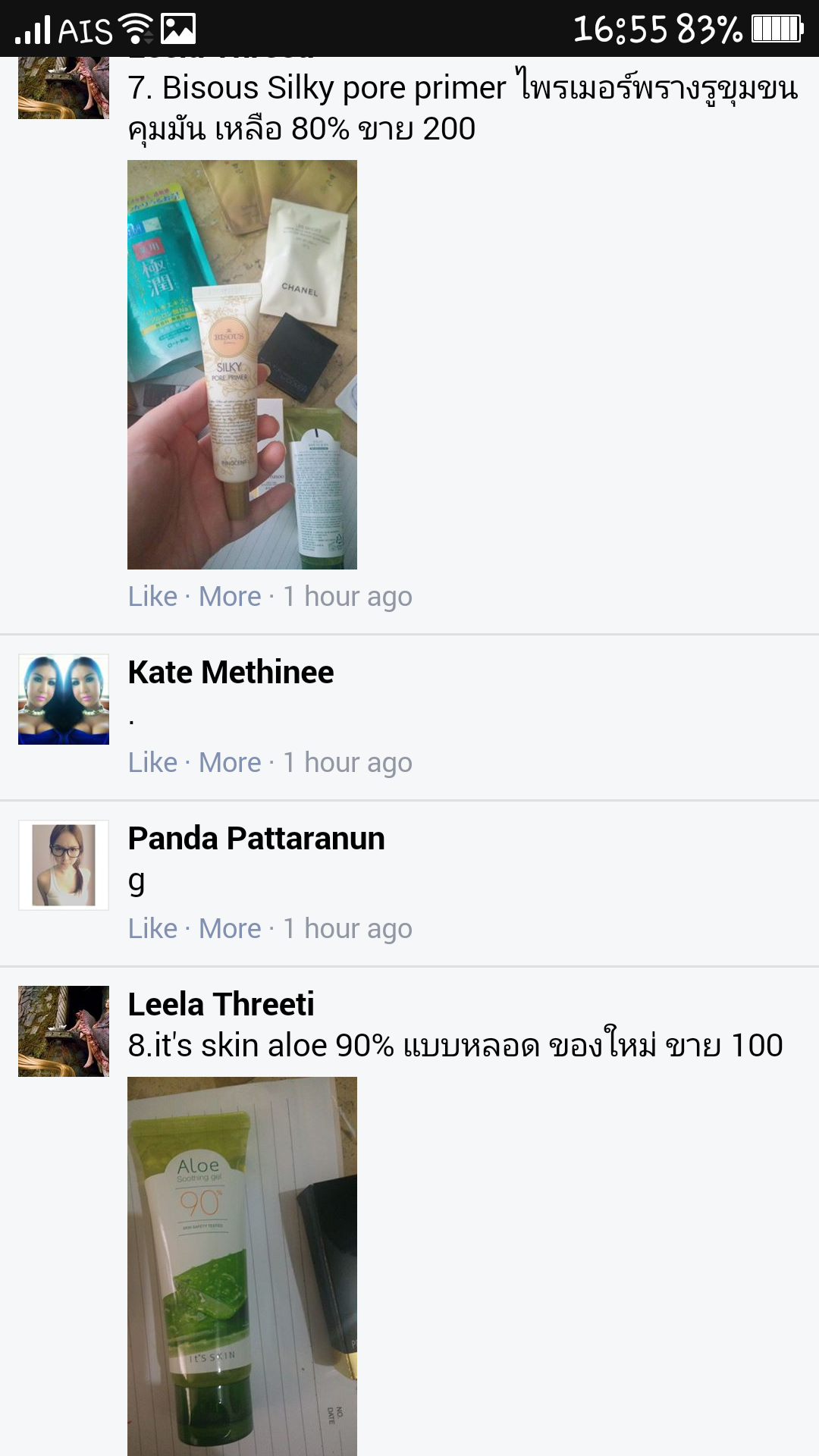Open Panda Pattaranun's profile picture
The height and width of the screenshot is (1456, 819).
(64, 865)
